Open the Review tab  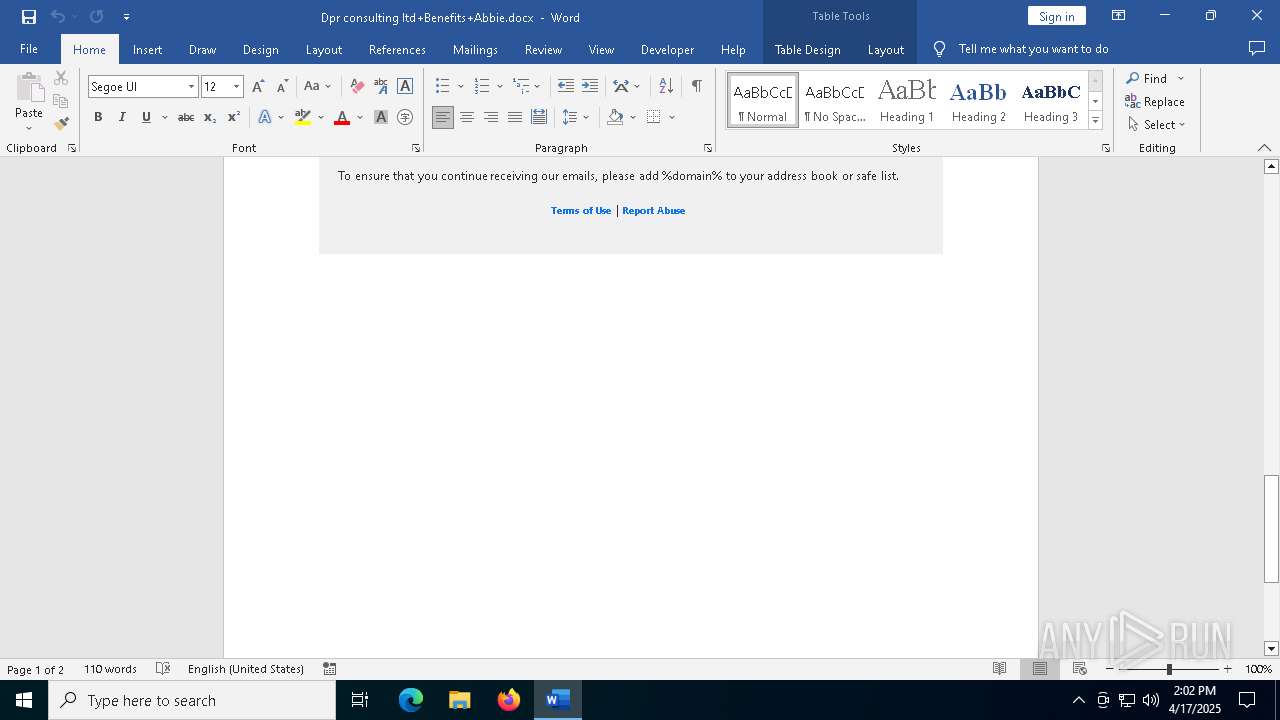coord(543,49)
